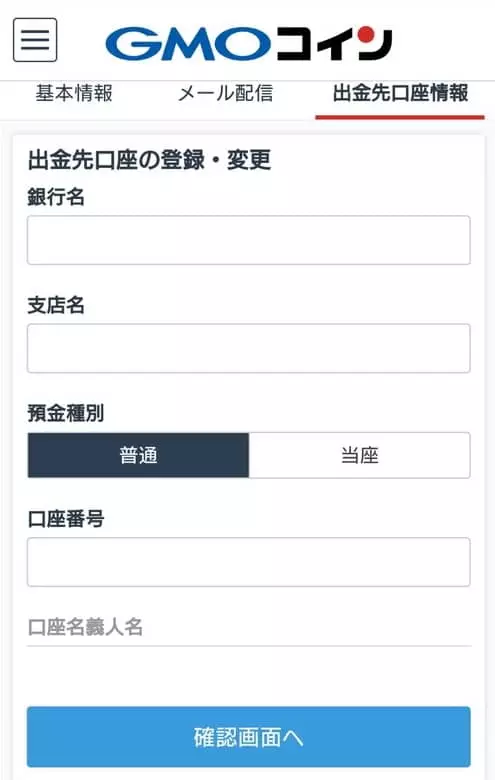Select the 出金先口座情報 tab

400,93
